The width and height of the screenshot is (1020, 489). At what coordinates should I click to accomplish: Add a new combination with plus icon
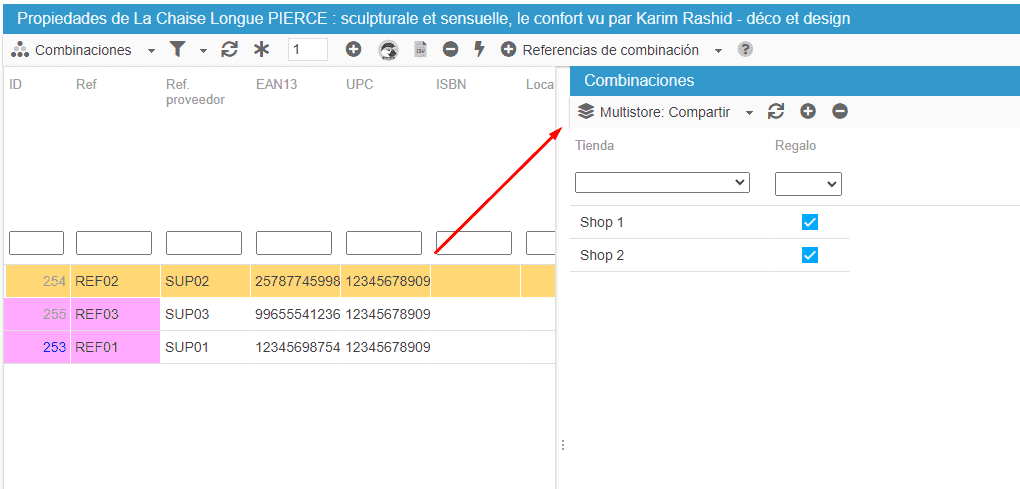(x=353, y=50)
